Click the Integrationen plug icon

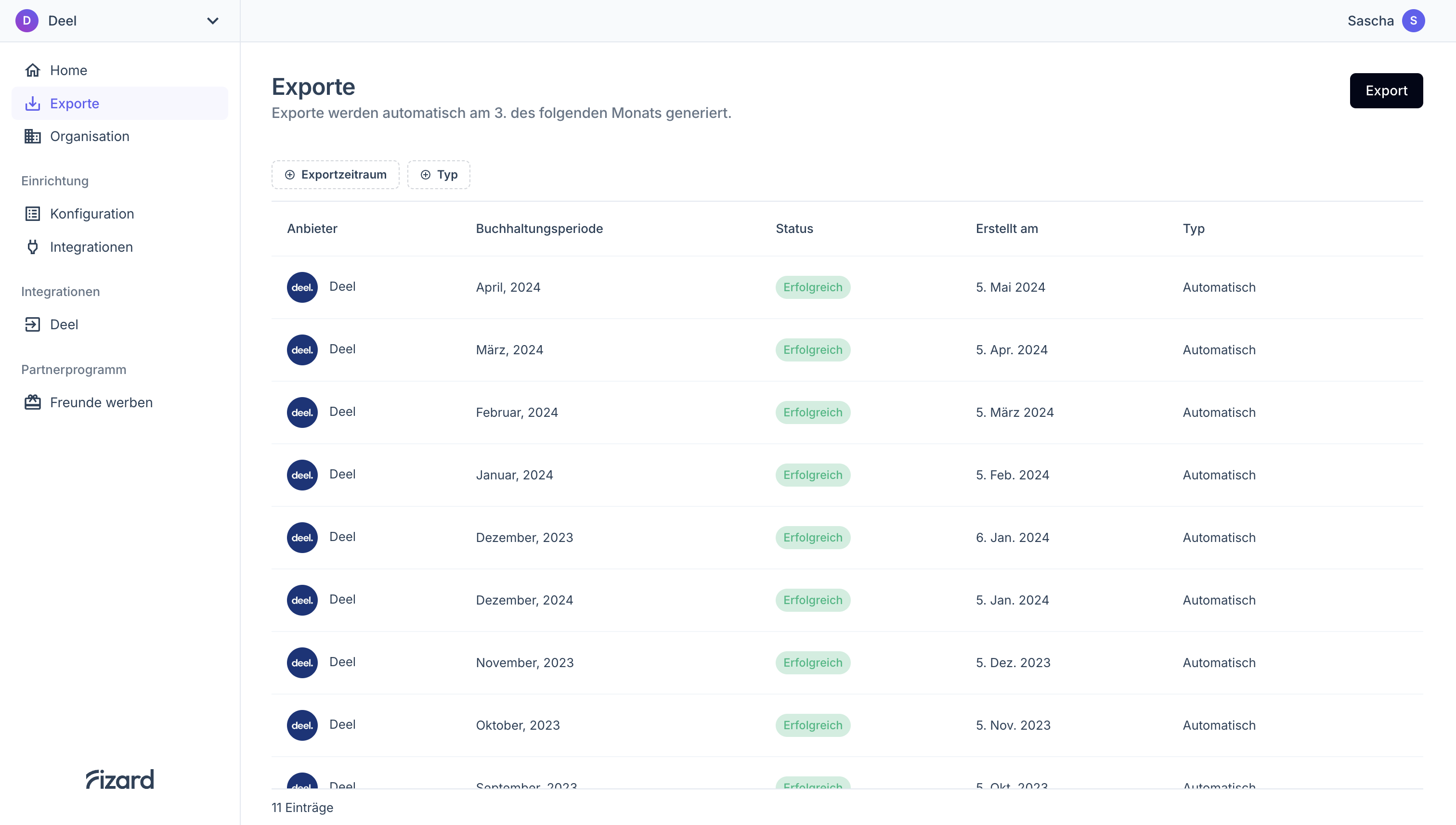tap(32, 247)
